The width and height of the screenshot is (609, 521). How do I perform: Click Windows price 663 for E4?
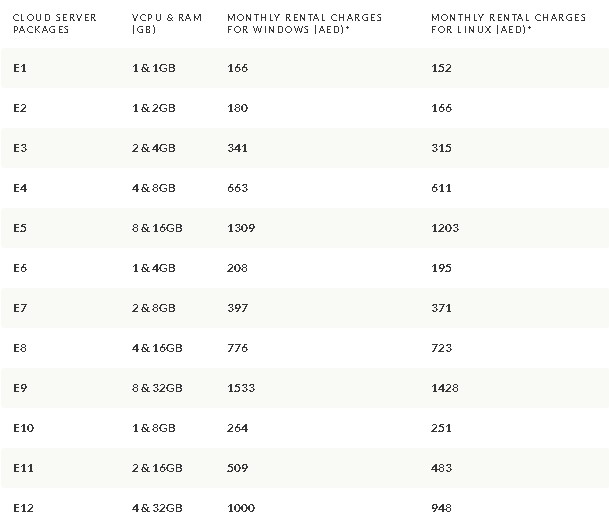tap(238, 188)
